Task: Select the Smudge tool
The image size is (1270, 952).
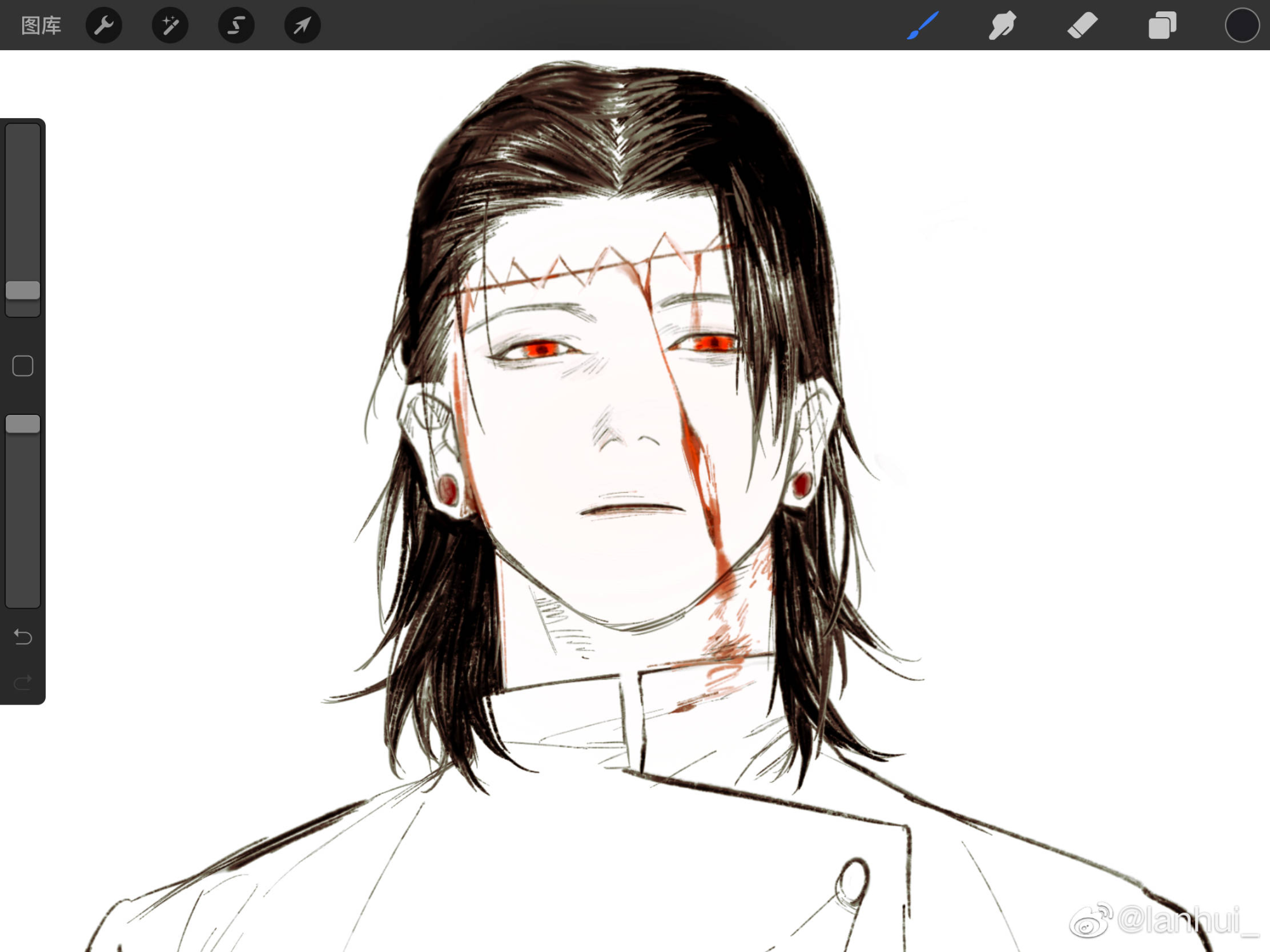Action: pyautogui.click(x=1003, y=25)
